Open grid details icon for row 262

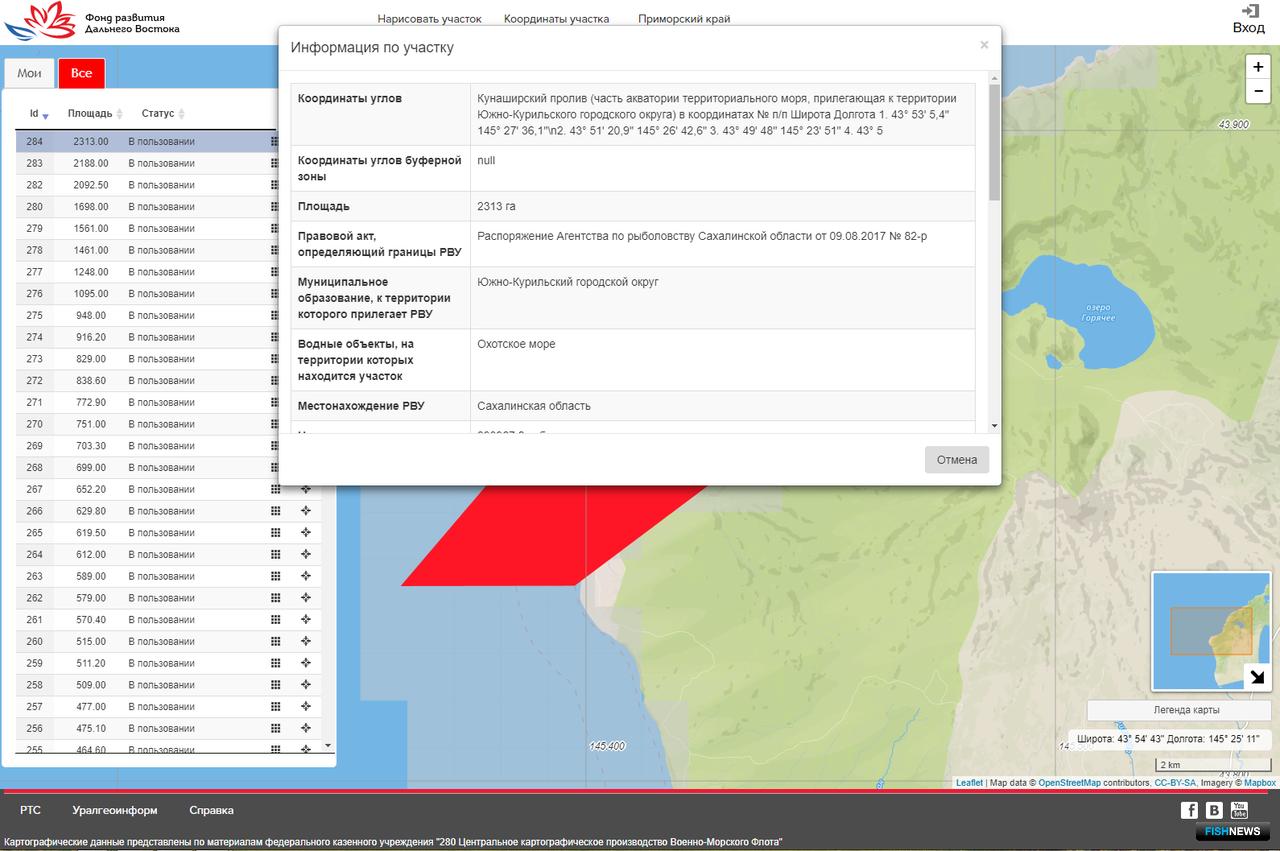pos(275,598)
